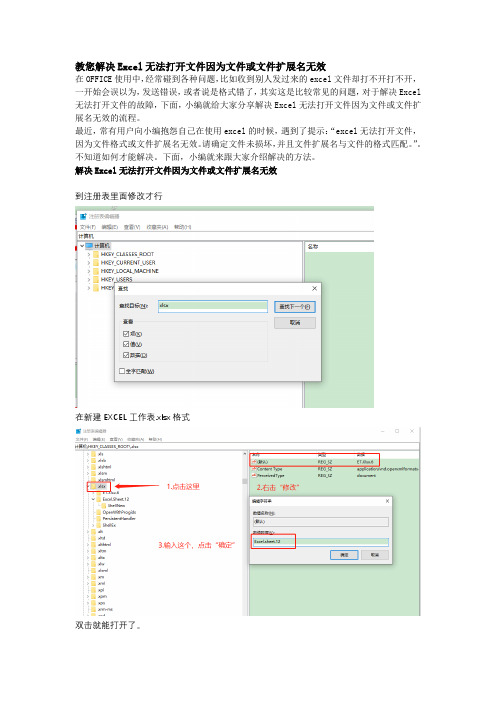This screenshot has width=496, height=702.
Task: Select the OpenWithProgids subkey
Action: click(x=119, y=512)
